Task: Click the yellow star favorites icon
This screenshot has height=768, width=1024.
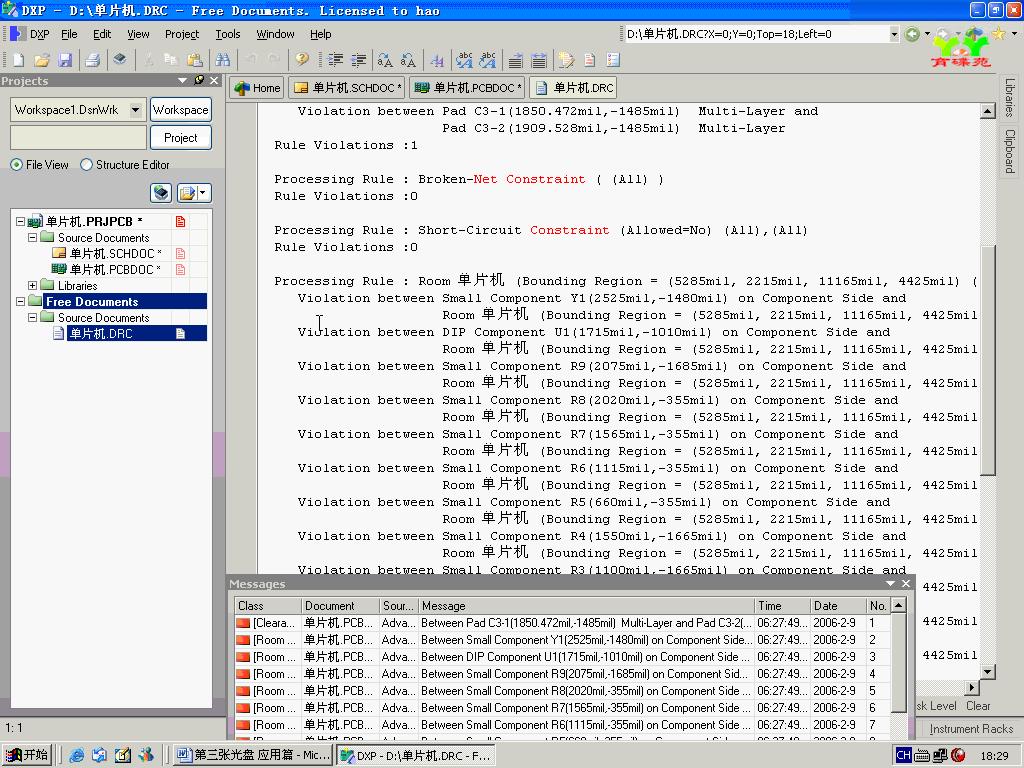Action: pos(999,33)
